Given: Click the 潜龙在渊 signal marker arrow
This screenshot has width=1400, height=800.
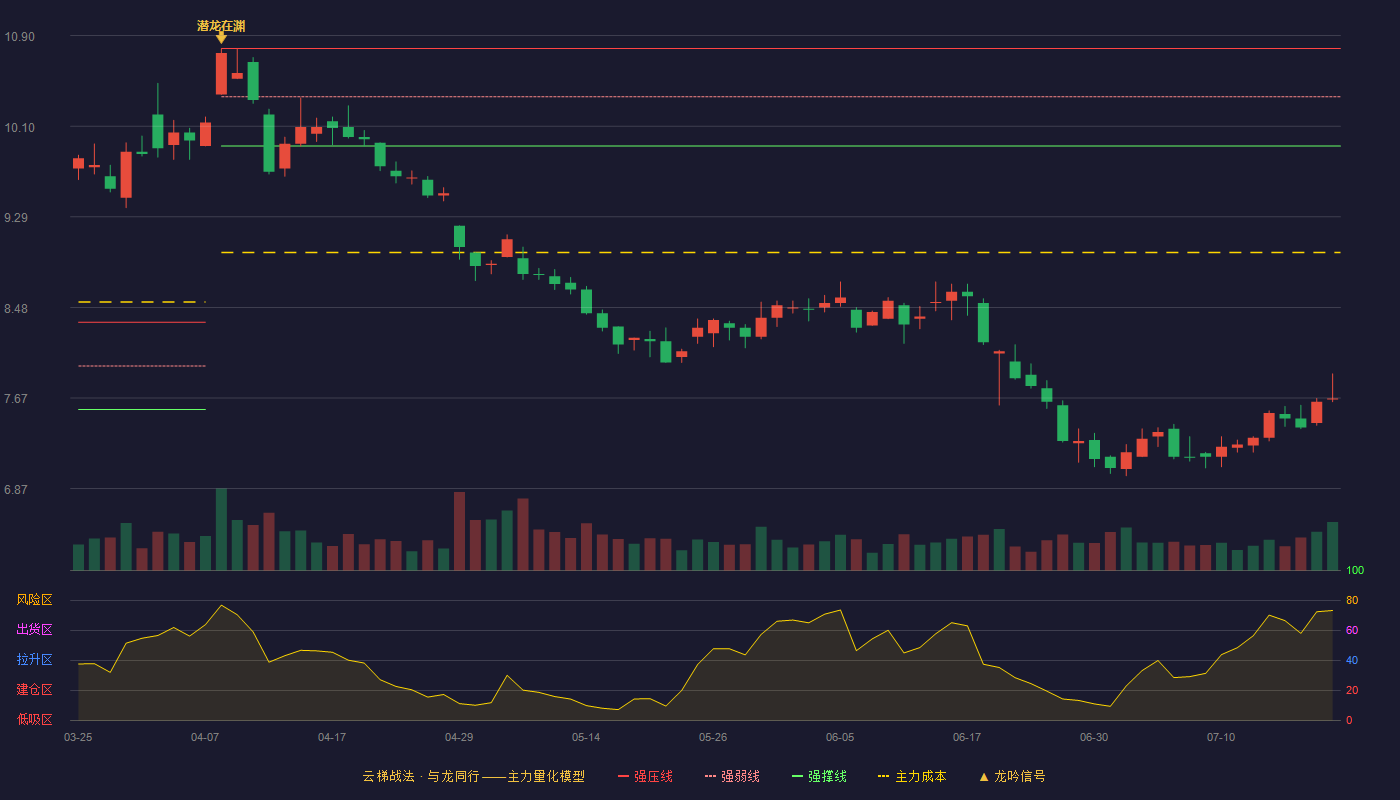Looking at the screenshot, I should [221, 38].
